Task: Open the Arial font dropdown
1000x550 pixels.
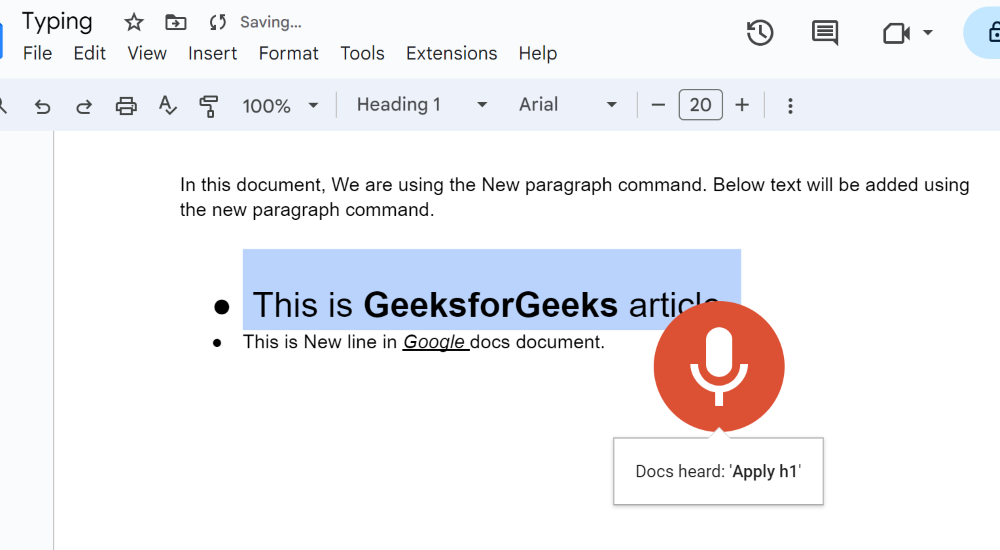Action: point(568,105)
